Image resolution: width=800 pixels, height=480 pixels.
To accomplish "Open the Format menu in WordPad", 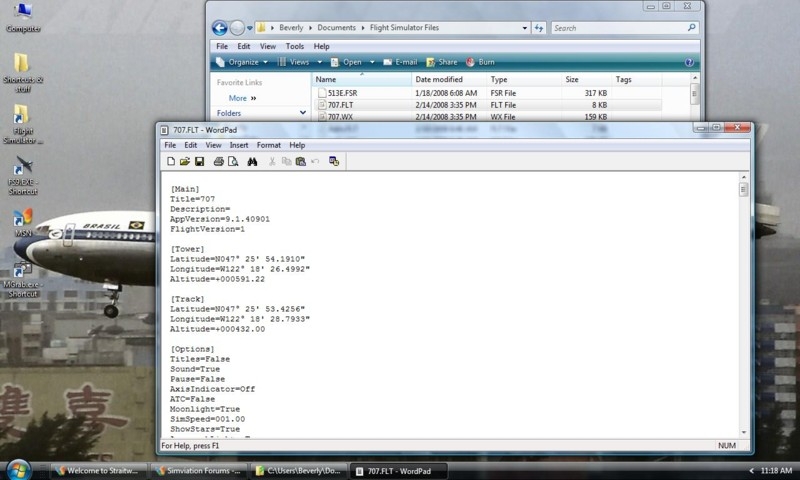I will pyautogui.click(x=269, y=145).
